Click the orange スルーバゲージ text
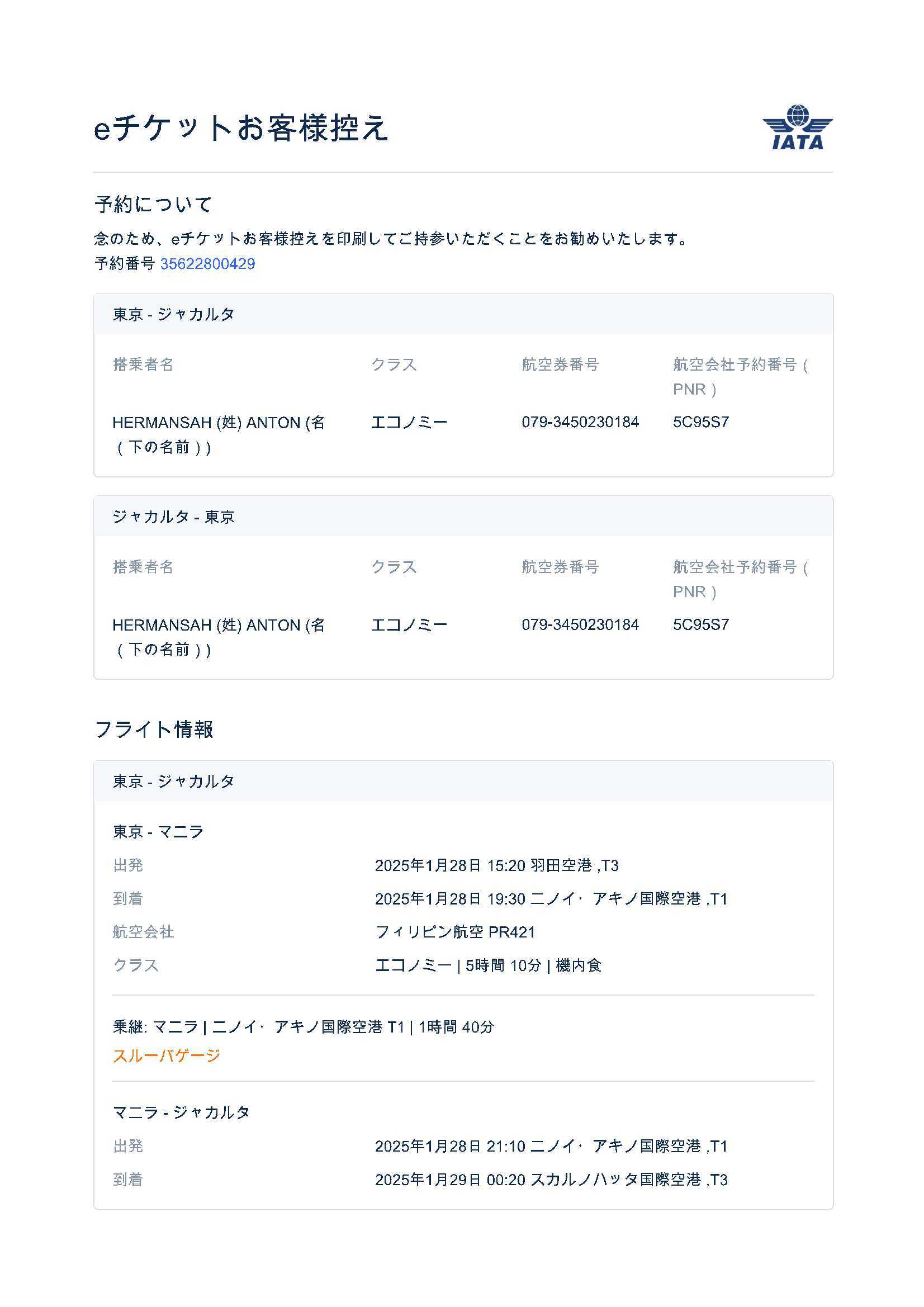Image resolution: width=924 pixels, height=1307 pixels. point(166,1055)
